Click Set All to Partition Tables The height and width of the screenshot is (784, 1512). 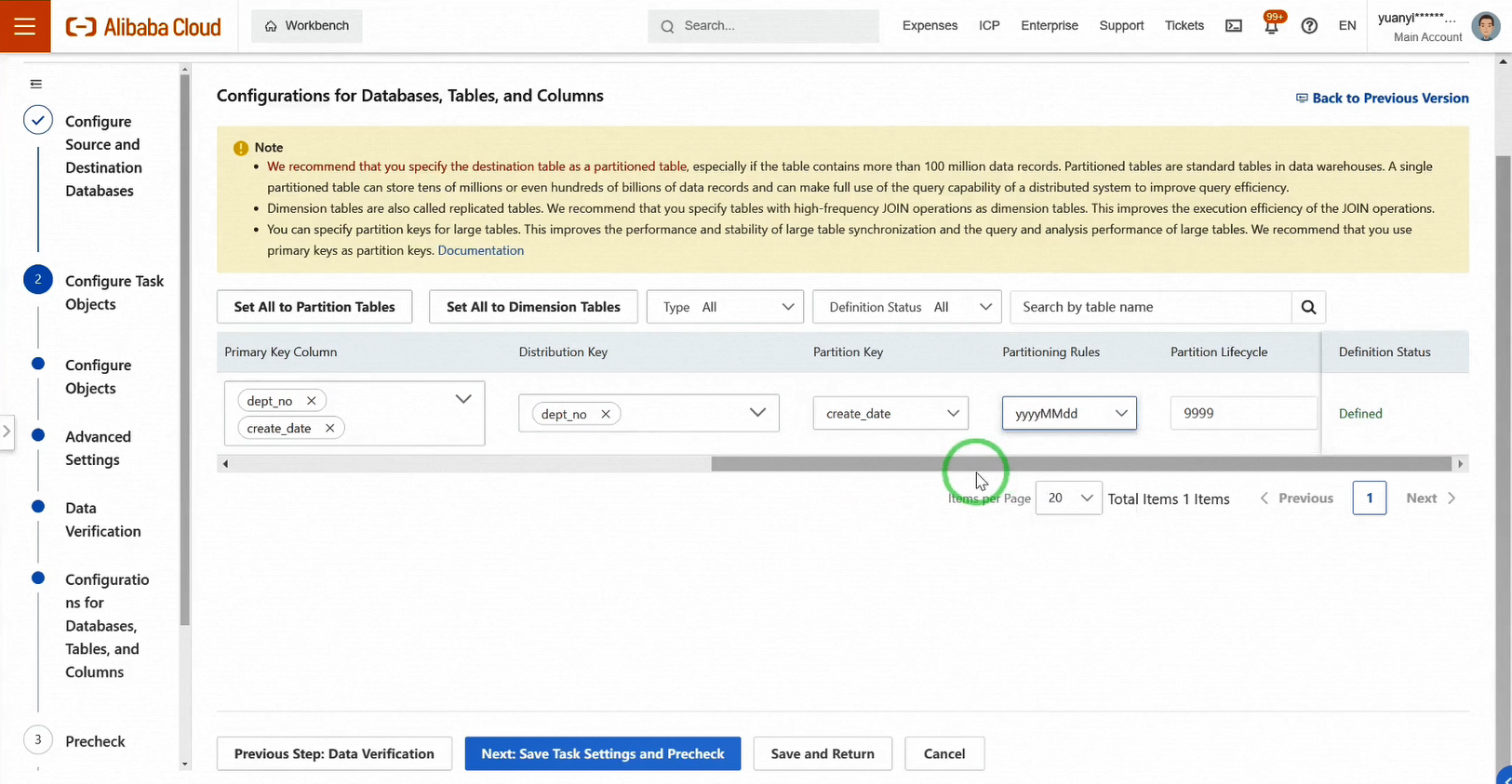[x=314, y=307]
